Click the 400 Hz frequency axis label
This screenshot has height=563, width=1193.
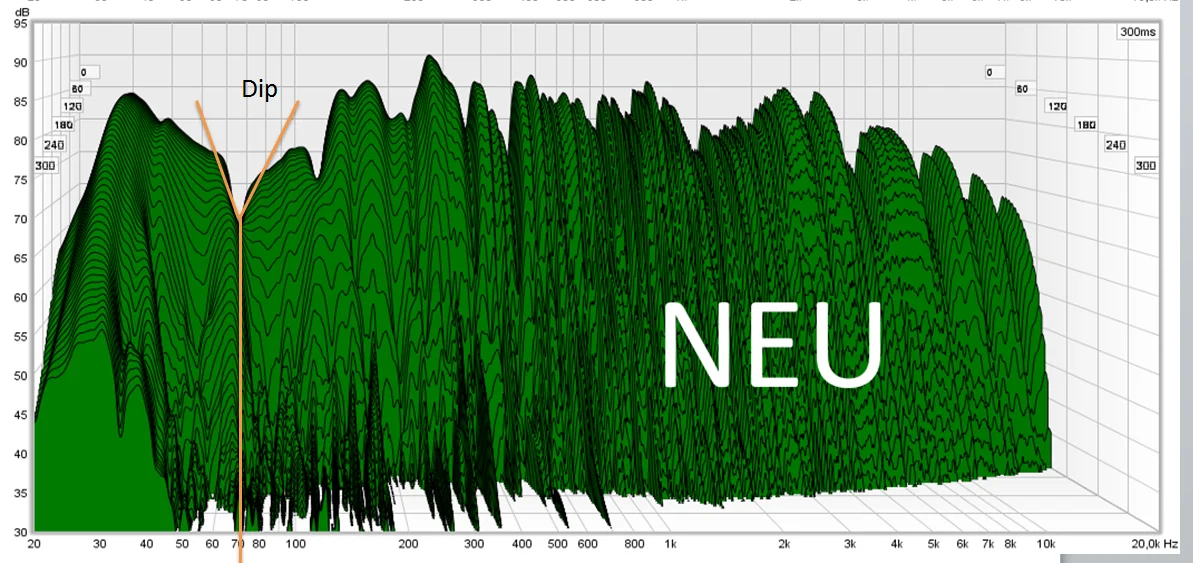(x=522, y=544)
